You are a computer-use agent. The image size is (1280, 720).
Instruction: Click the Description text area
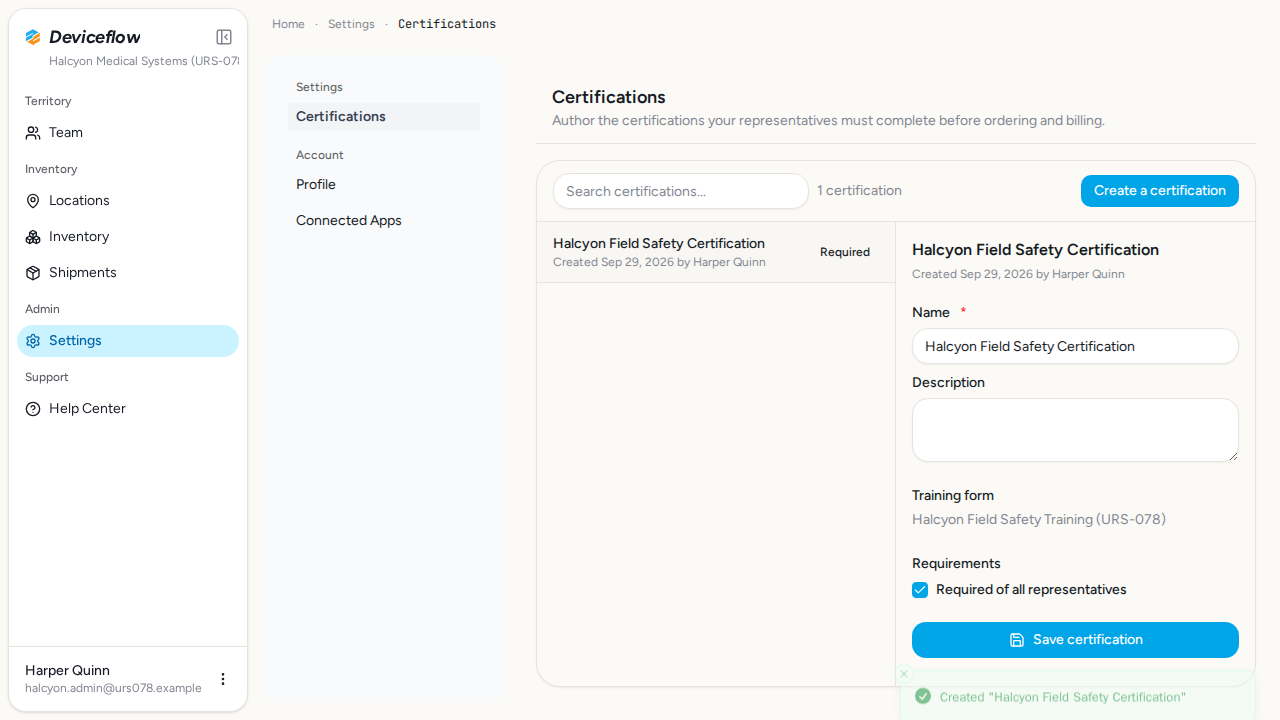tap(1075, 430)
